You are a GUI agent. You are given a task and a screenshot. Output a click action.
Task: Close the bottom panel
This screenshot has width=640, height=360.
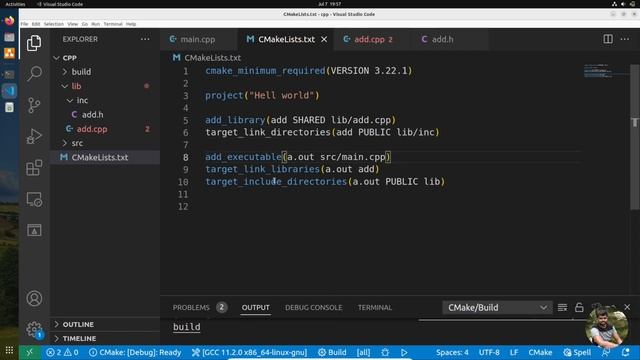[x=627, y=307]
